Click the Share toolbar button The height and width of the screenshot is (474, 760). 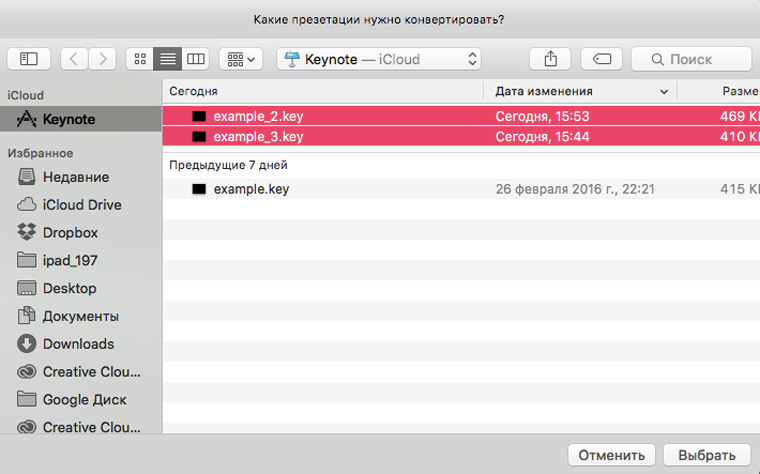tap(550, 59)
